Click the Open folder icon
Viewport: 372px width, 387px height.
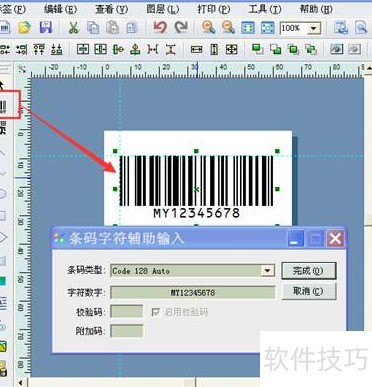pos(24,27)
